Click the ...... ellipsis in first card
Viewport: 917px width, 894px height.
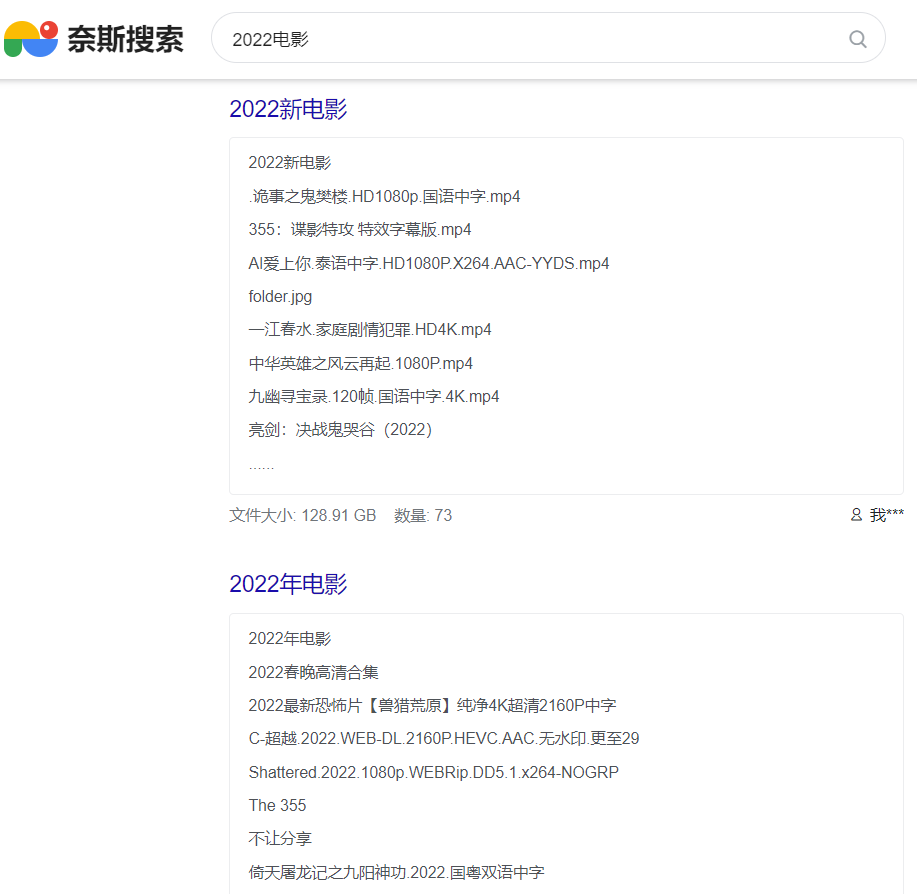pyautogui.click(x=261, y=466)
